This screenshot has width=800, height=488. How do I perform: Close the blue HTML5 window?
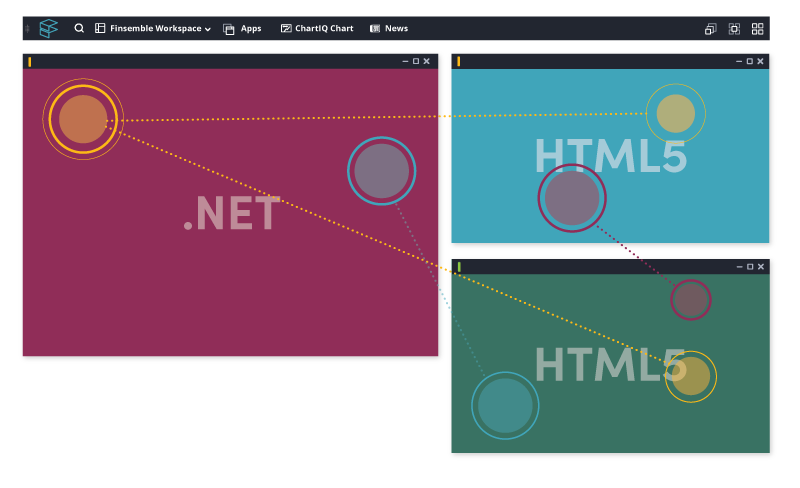(x=760, y=61)
